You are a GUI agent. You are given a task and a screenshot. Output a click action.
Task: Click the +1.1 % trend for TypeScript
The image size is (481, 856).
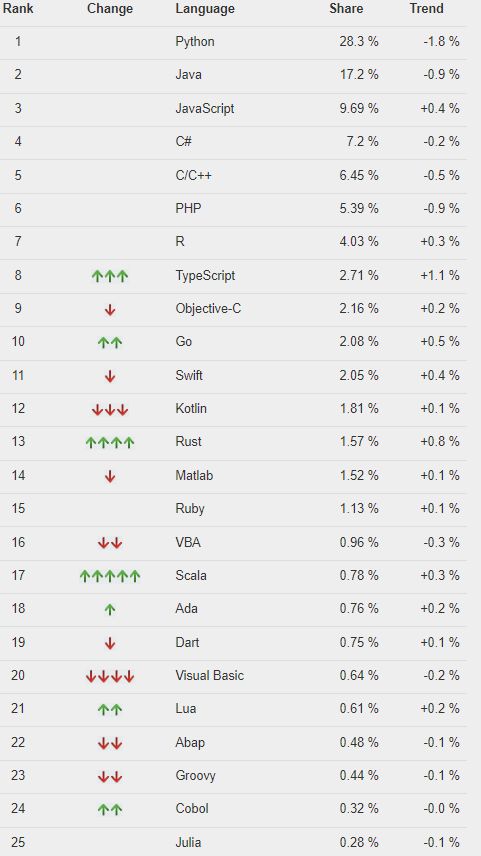coord(440,276)
